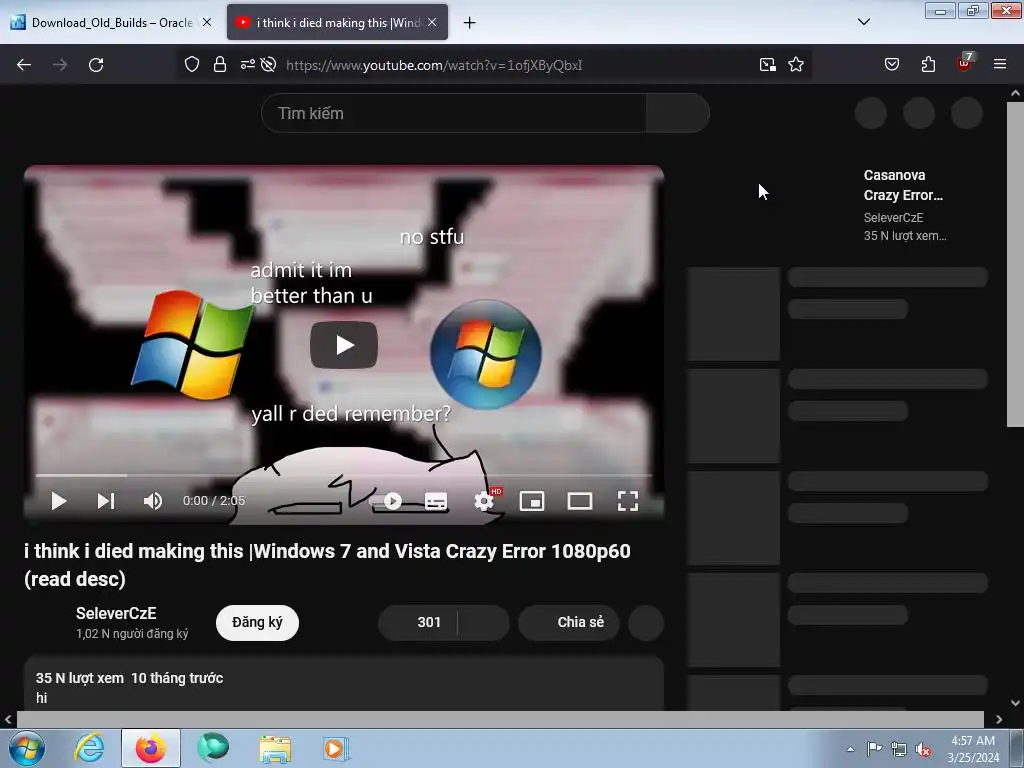Image resolution: width=1024 pixels, height=768 pixels.
Task: Click the scroll down arrow of the page scrollbar
Action: (x=1016, y=703)
